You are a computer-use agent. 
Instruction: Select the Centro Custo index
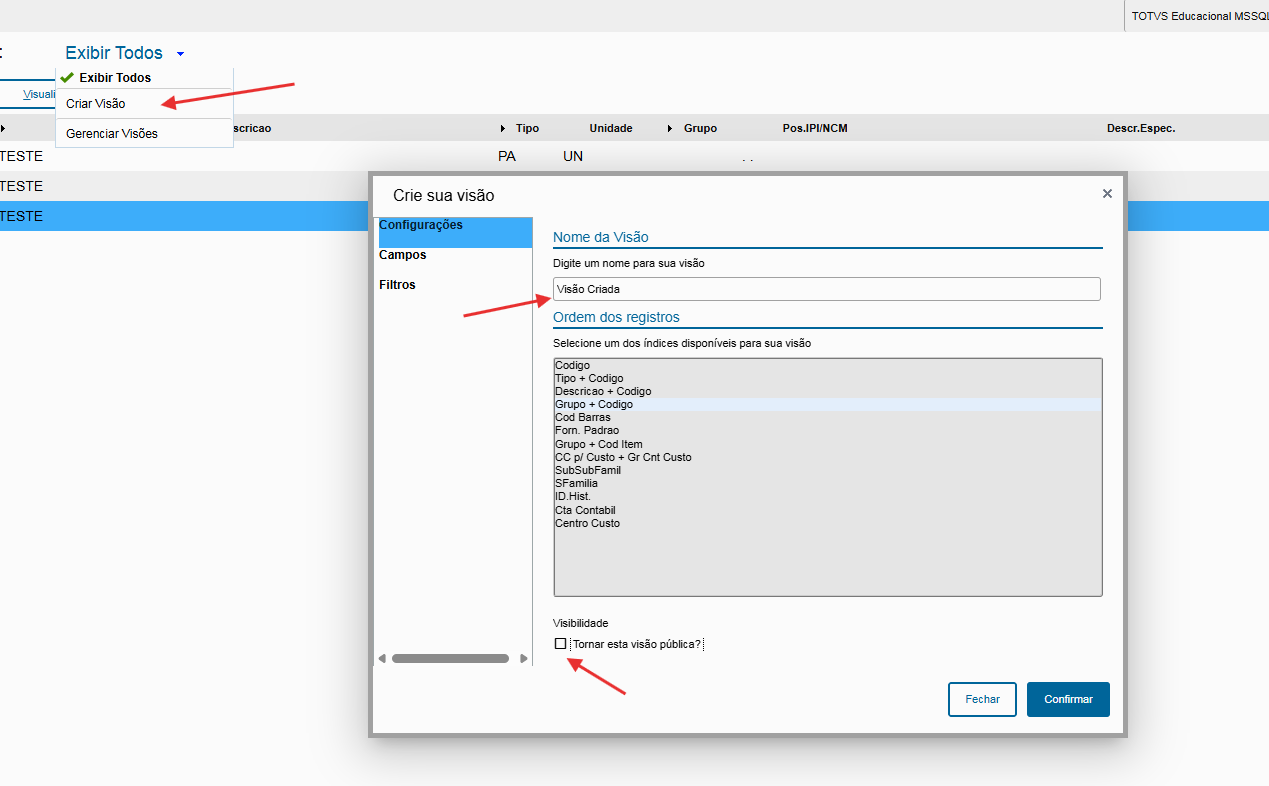827,523
